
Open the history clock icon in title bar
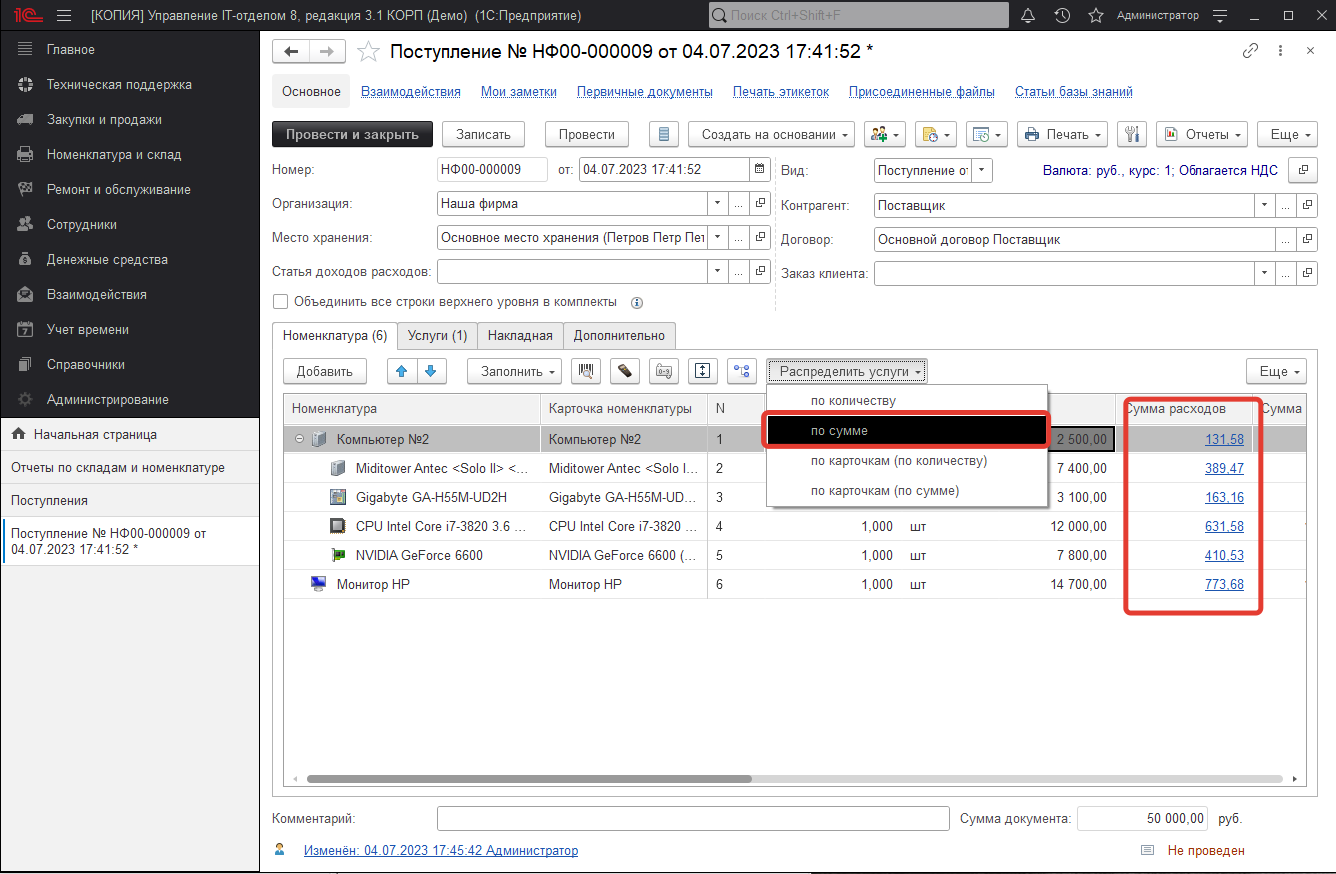coord(1062,16)
